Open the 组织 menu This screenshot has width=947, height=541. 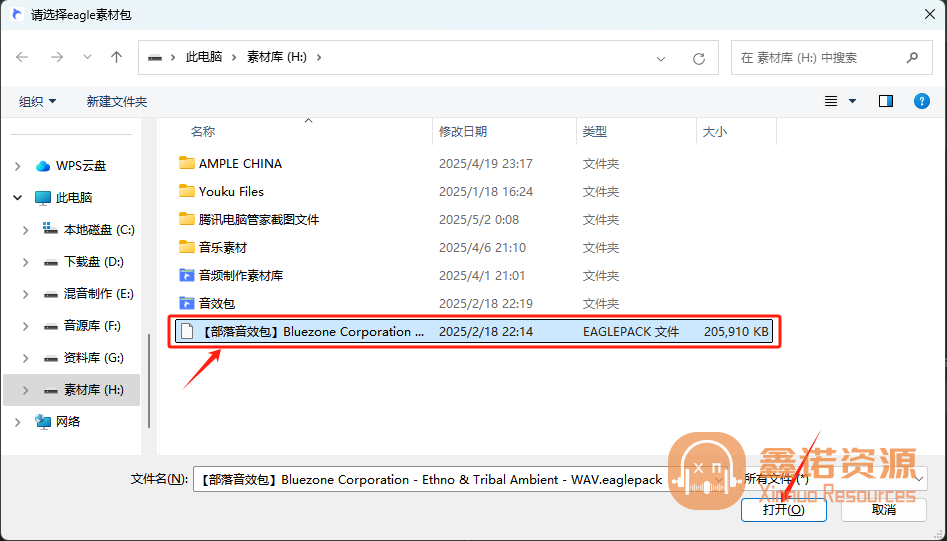38,101
